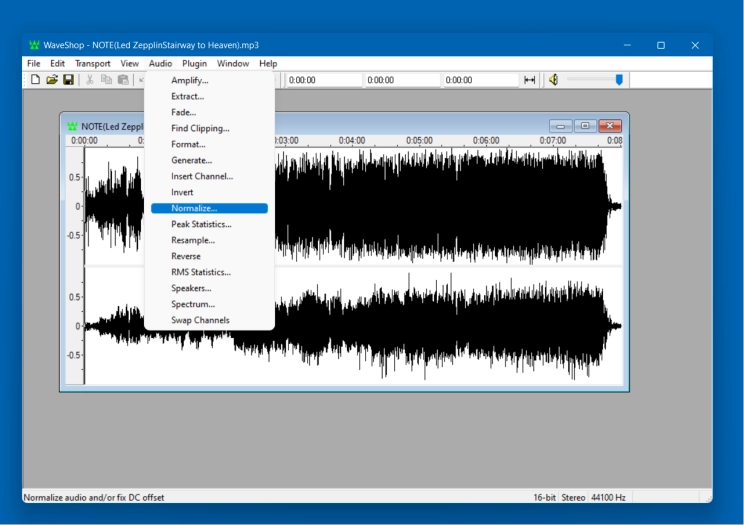Open the Plugin menu

pos(195,64)
